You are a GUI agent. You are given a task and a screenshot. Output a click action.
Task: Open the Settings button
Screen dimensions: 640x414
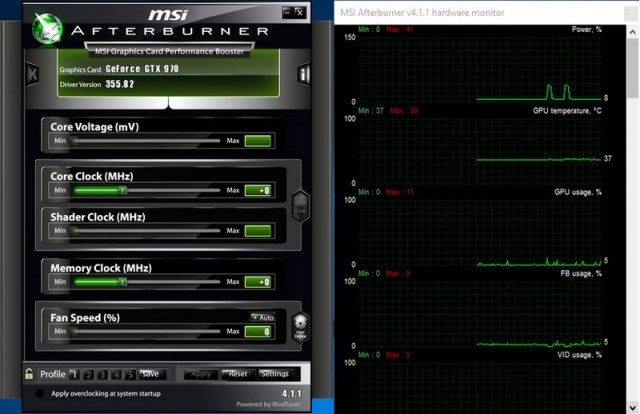click(275, 374)
